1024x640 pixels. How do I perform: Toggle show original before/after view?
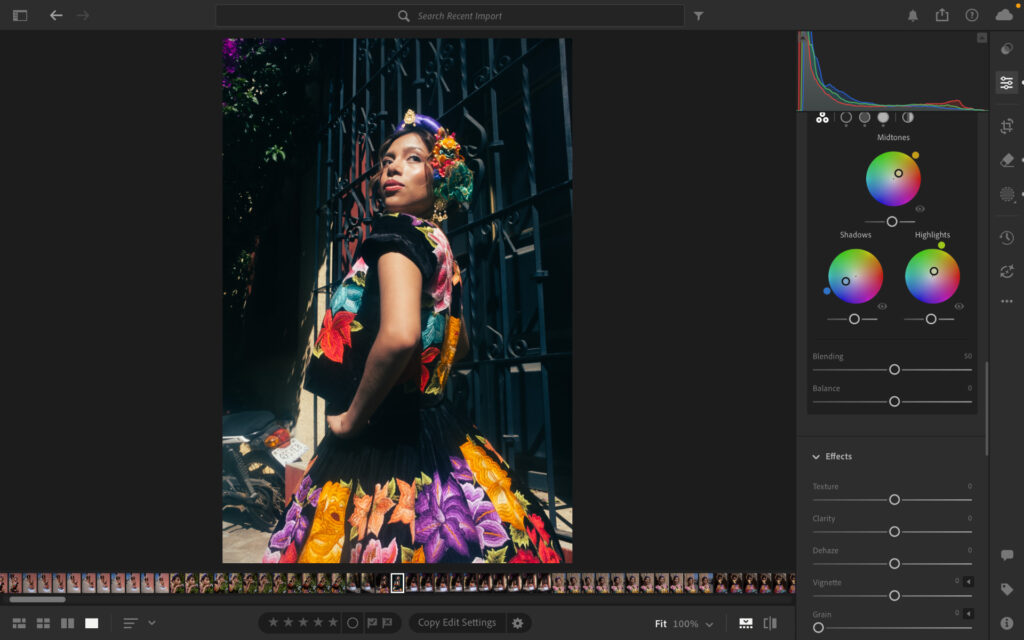pyautogui.click(x=770, y=623)
